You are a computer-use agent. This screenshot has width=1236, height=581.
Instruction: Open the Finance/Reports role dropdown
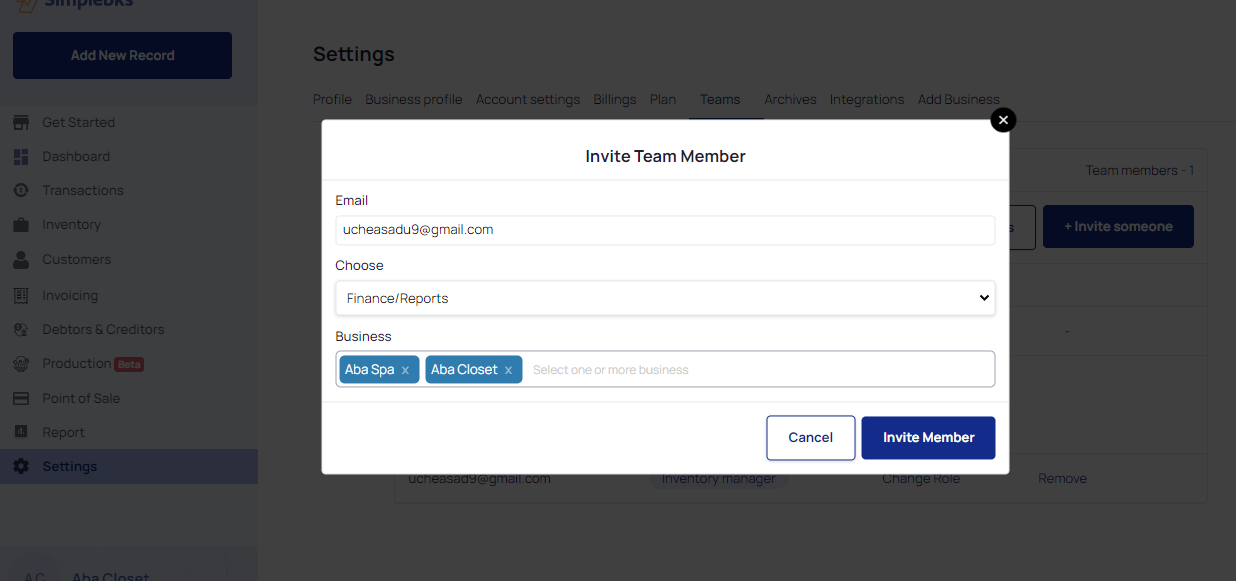(x=665, y=298)
